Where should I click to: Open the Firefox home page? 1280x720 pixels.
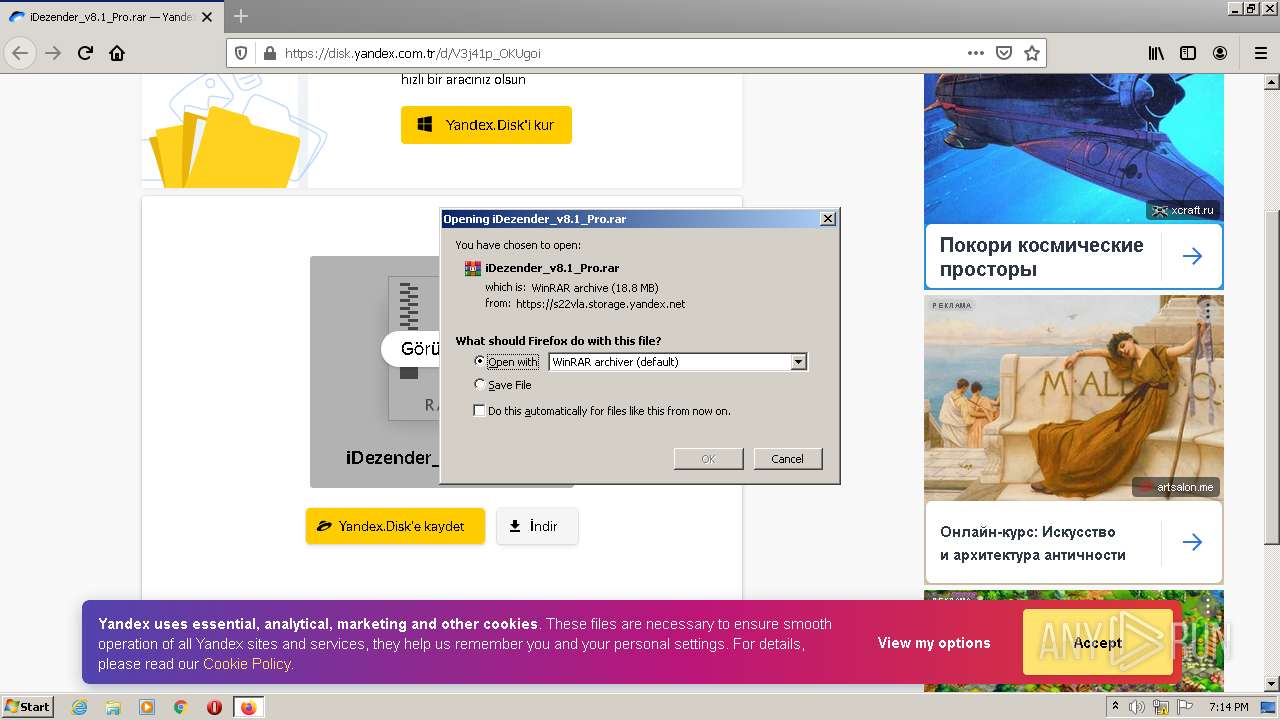[117, 53]
